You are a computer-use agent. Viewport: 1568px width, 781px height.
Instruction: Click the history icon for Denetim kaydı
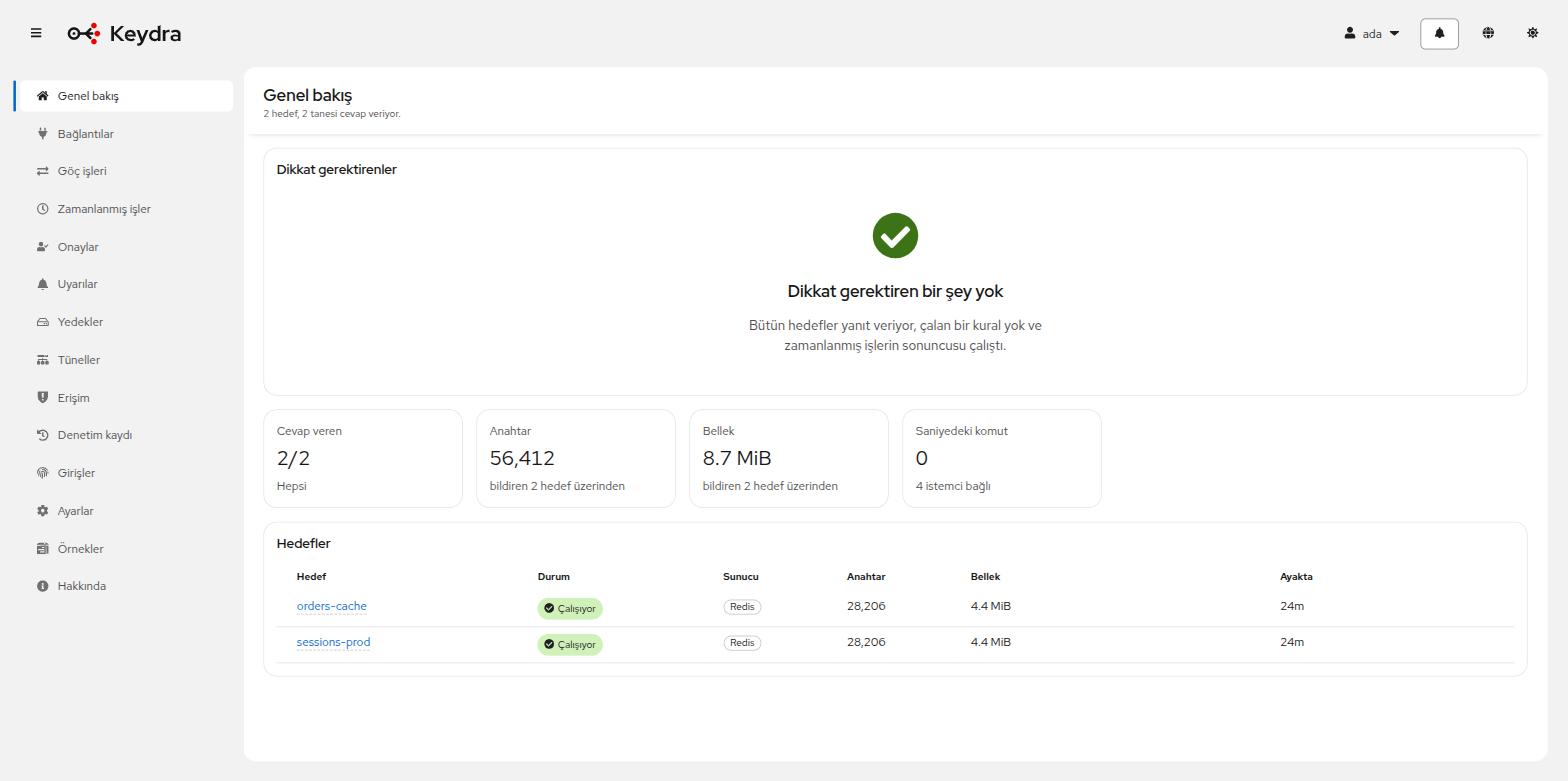coord(42,435)
